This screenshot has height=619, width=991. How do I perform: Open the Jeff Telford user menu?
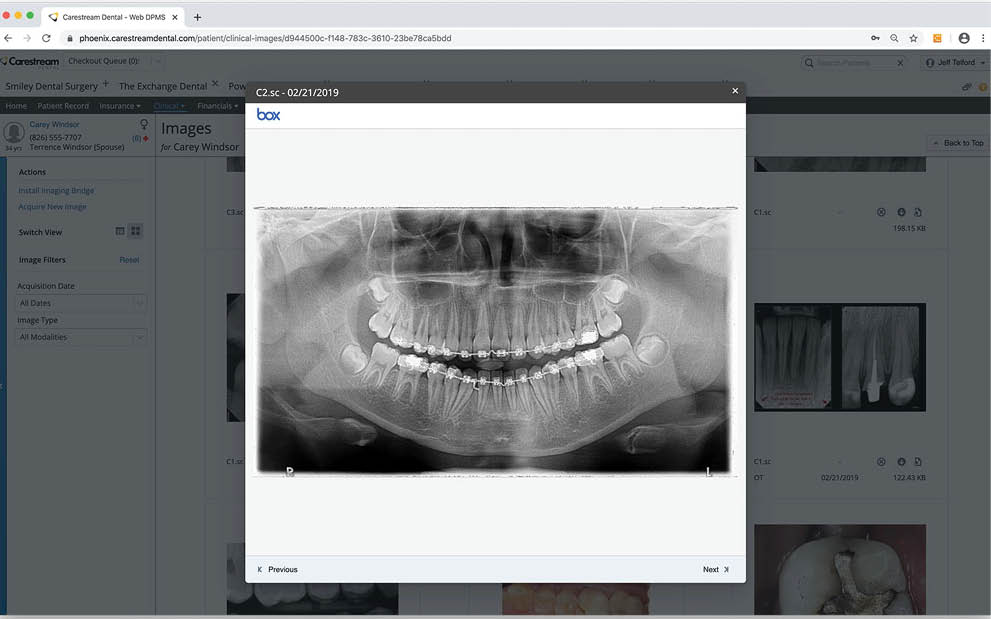click(x=955, y=63)
